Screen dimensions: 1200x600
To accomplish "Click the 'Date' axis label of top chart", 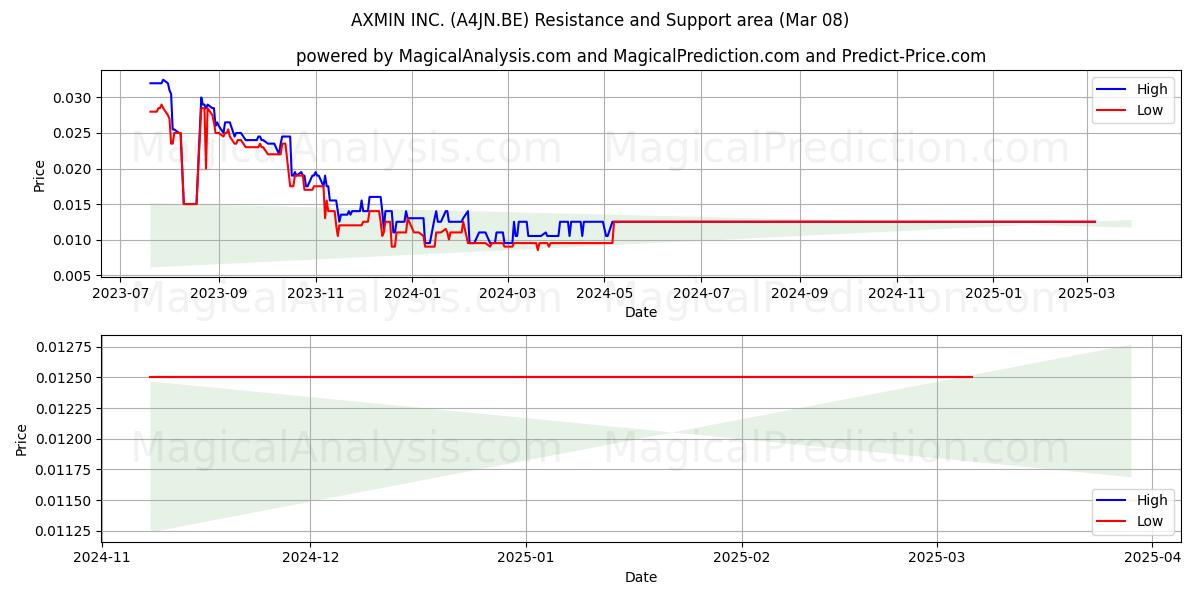I will coord(641,313).
